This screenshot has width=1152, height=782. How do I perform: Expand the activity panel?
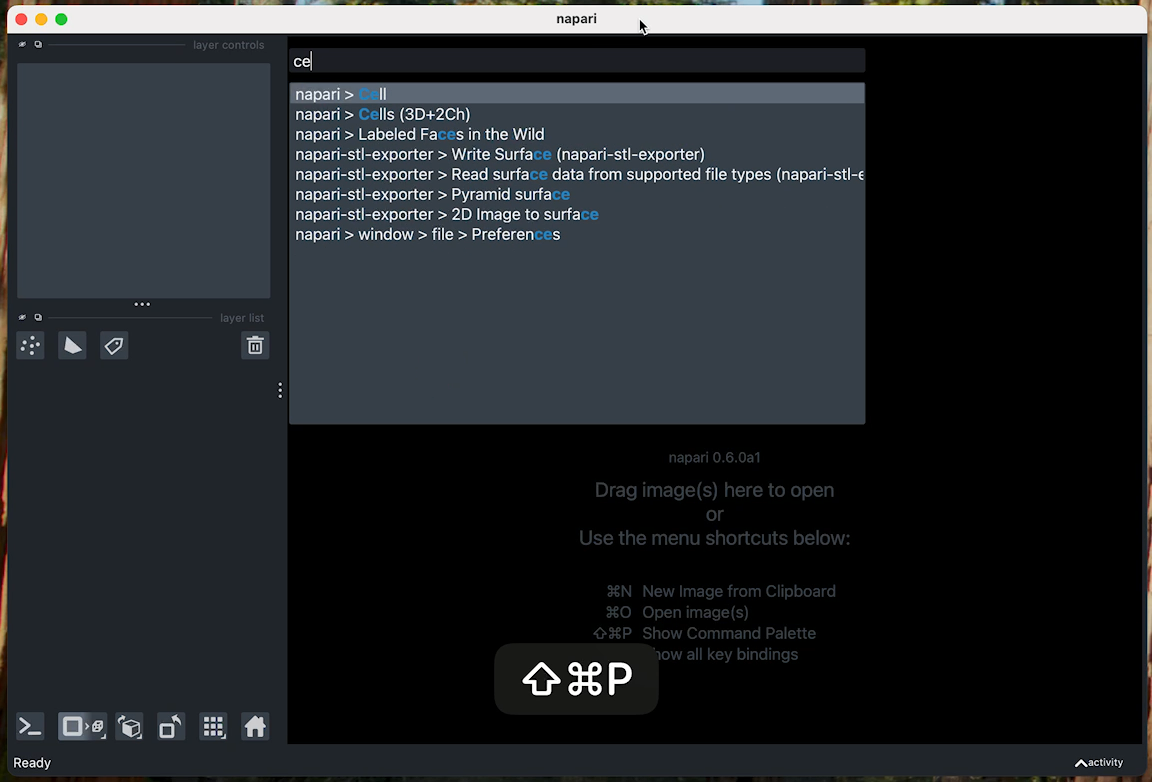coord(1098,763)
